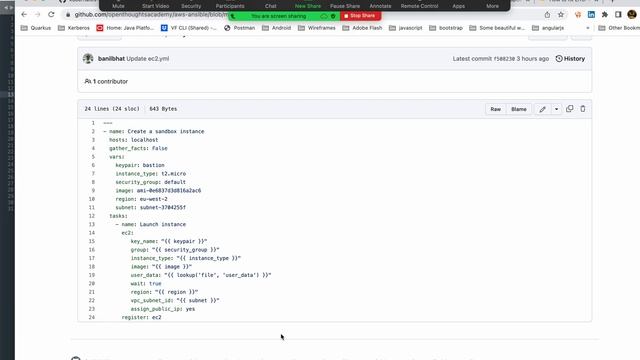Select line number 13 in code
Screen dimensions: 640x360
click(x=91, y=224)
